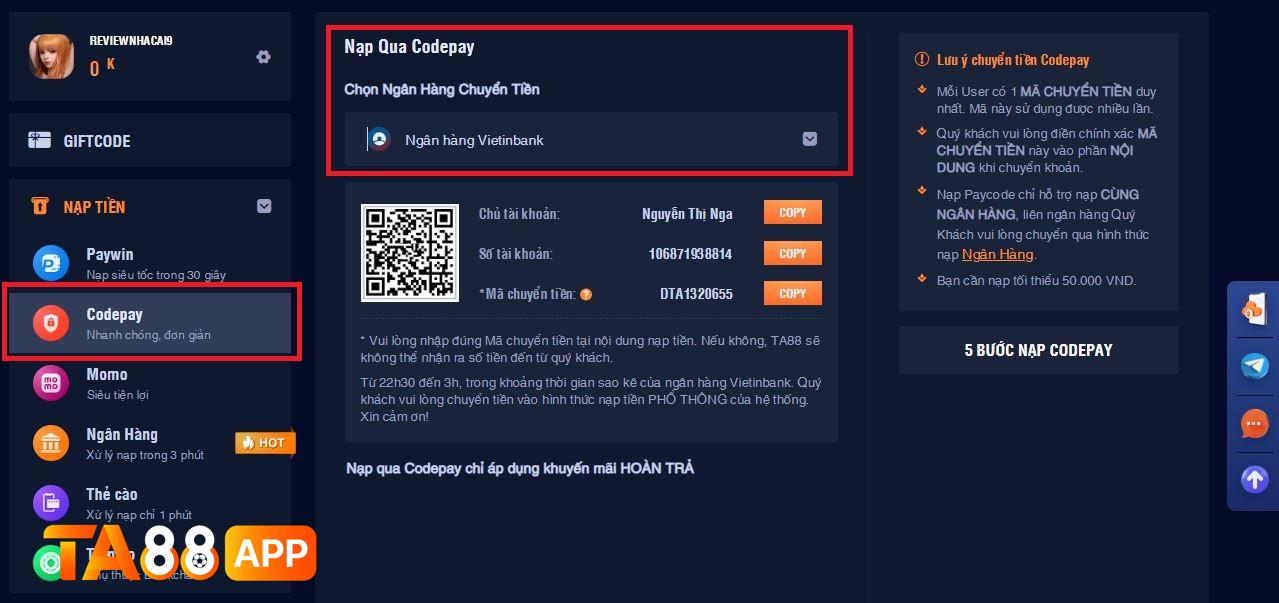1279x603 pixels.
Task: Copy the account holder name Nguyễn Thị Nga
Action: tap(793, 213)
